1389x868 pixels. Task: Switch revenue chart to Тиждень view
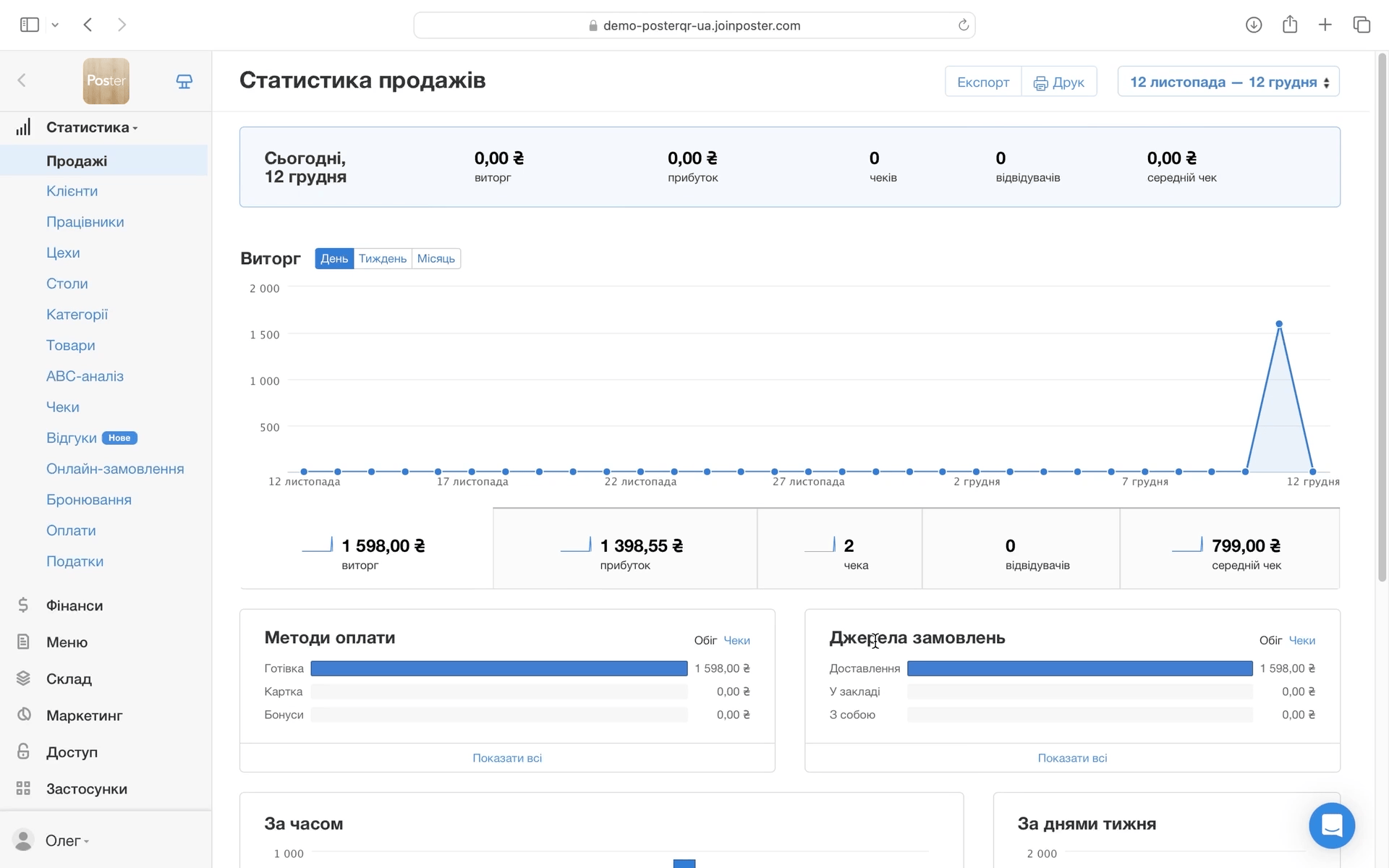[x=382, y=259]
